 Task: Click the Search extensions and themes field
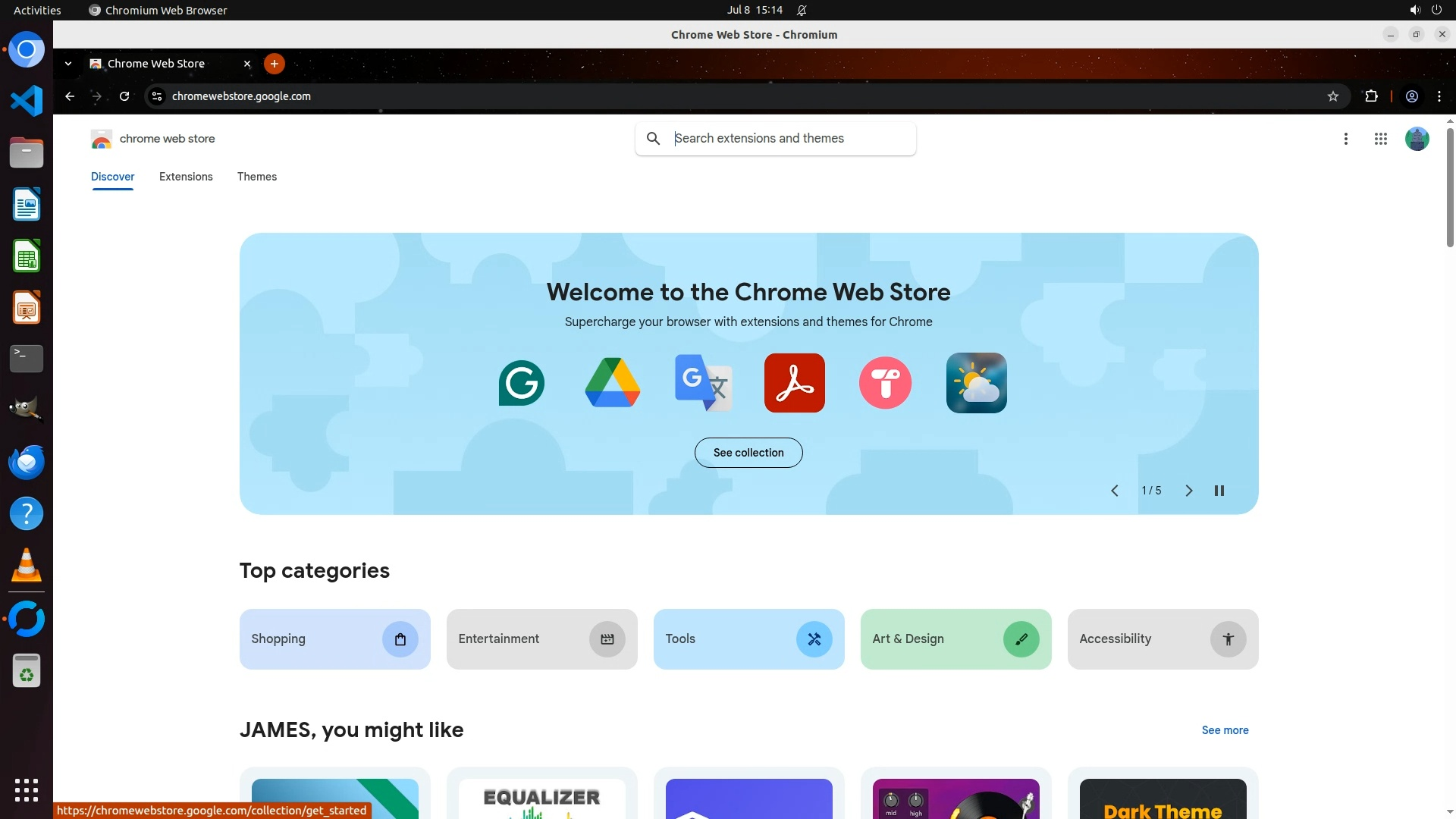[789, 139]
